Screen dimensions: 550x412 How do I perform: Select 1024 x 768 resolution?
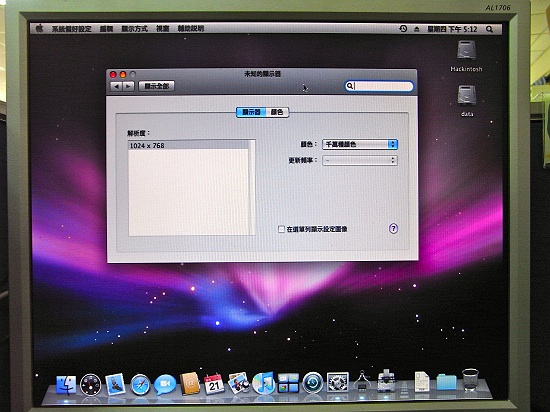(189, 145)
